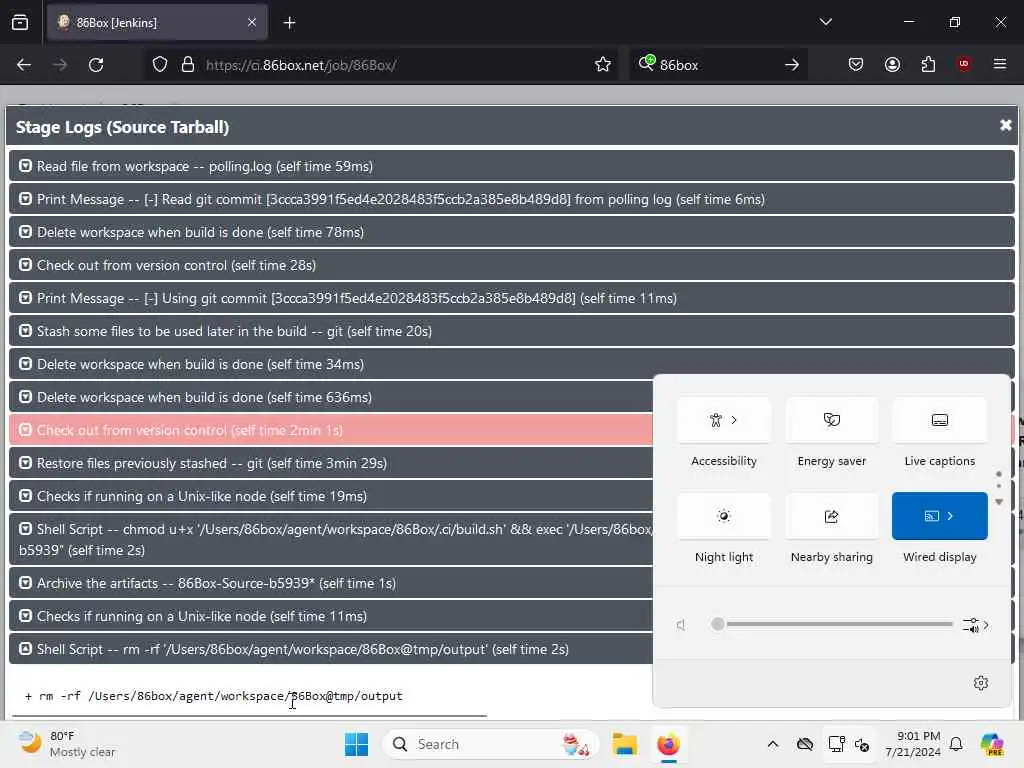Close the 86Box [Jenkins] tab

point(252,22)
